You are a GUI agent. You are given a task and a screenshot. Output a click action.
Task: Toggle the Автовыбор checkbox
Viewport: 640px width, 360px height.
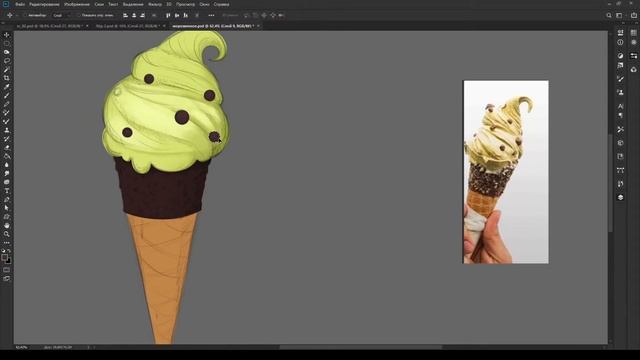(x=25, y=16)
